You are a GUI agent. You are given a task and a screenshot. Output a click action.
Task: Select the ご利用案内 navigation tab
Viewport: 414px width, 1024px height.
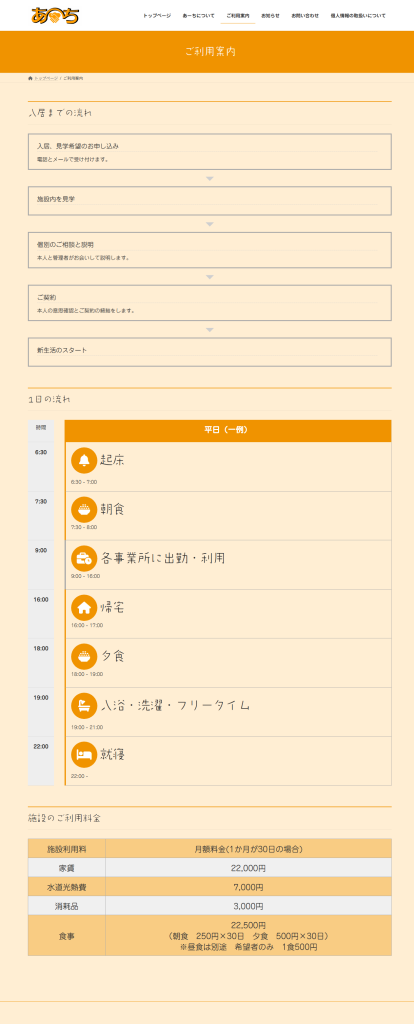point(238,15)
